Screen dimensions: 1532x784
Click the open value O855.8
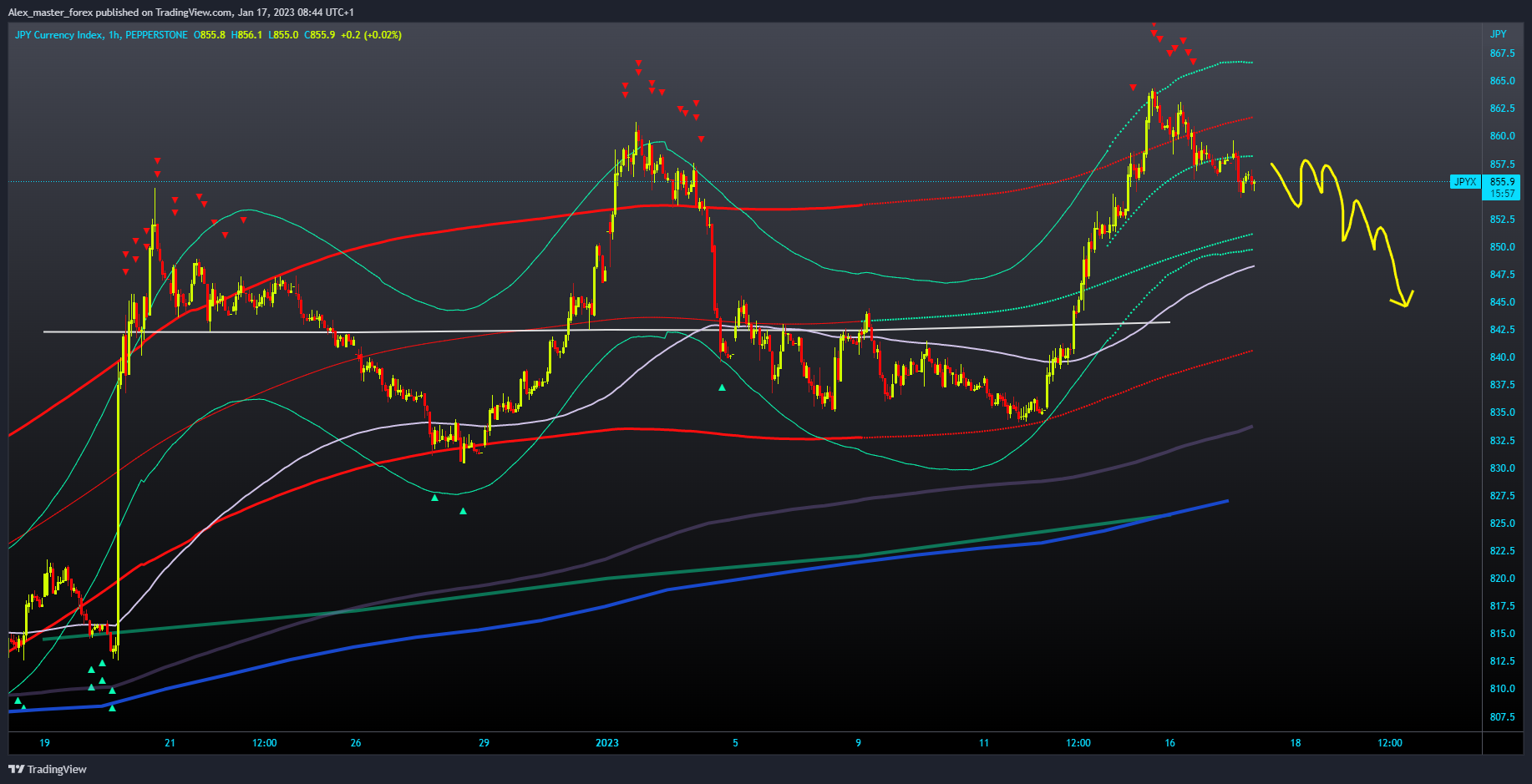coord(210,35)
